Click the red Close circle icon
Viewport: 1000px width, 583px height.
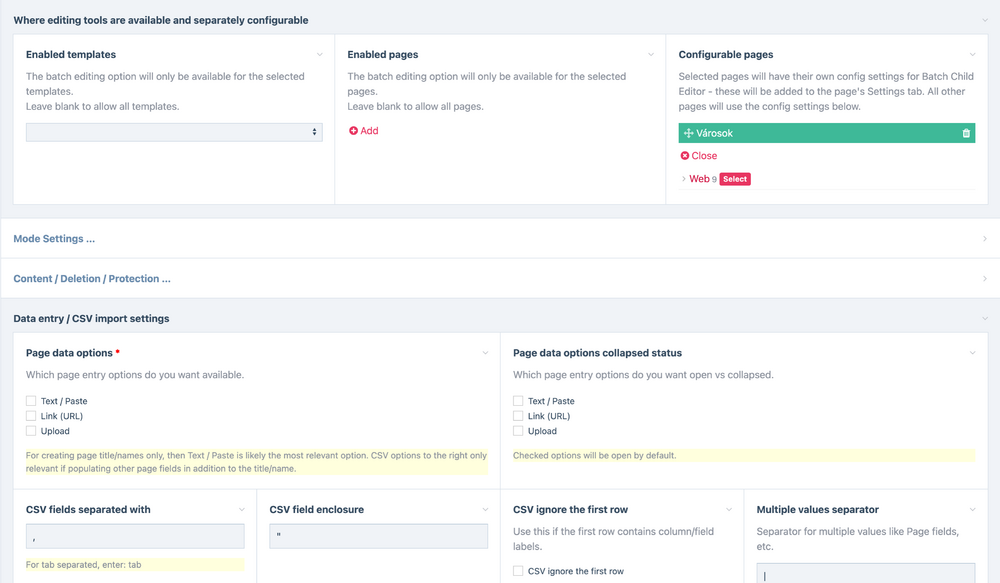[x=685, y=156]
